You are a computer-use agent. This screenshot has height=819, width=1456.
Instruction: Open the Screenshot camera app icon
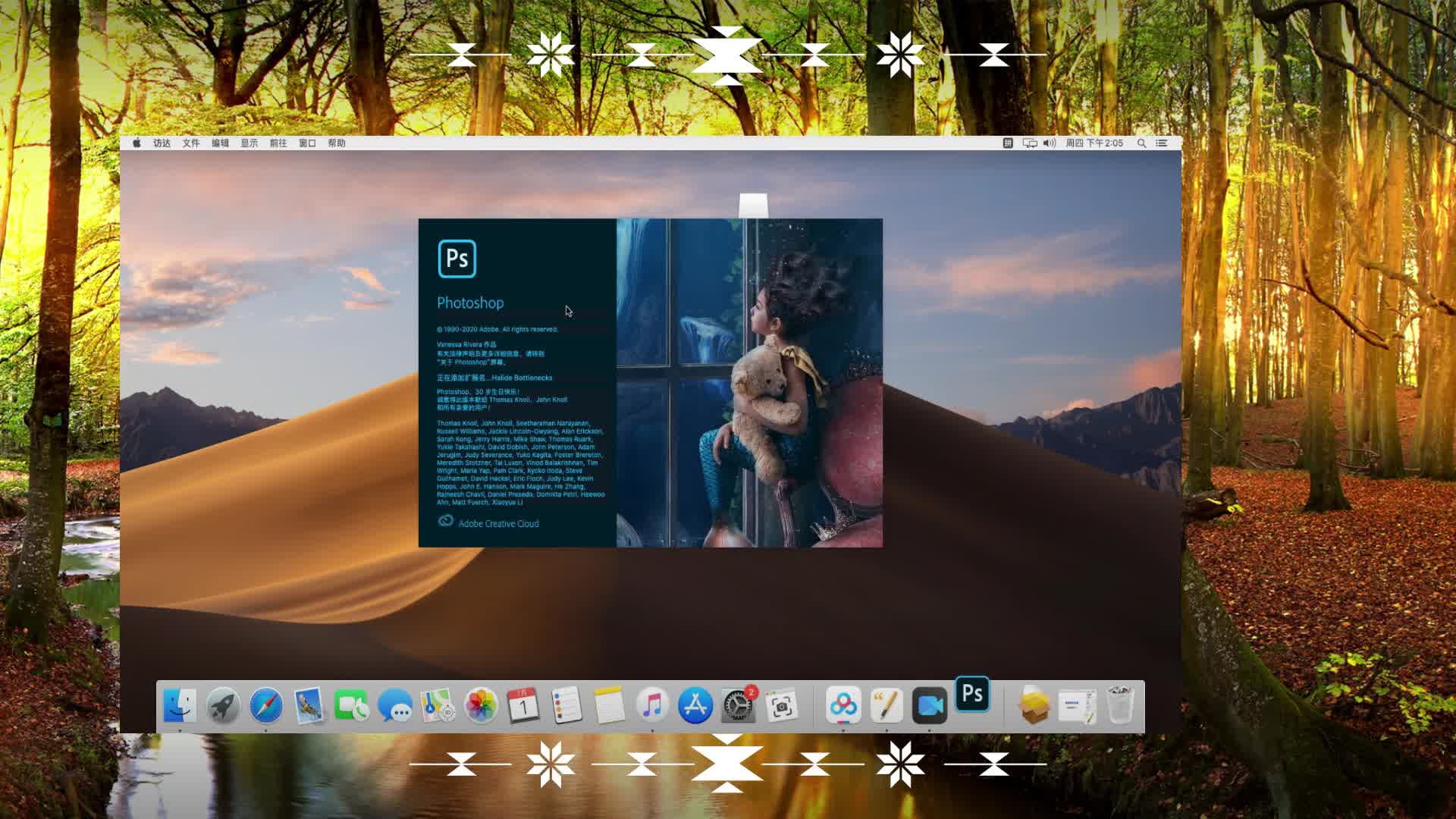tap(781, 706)
